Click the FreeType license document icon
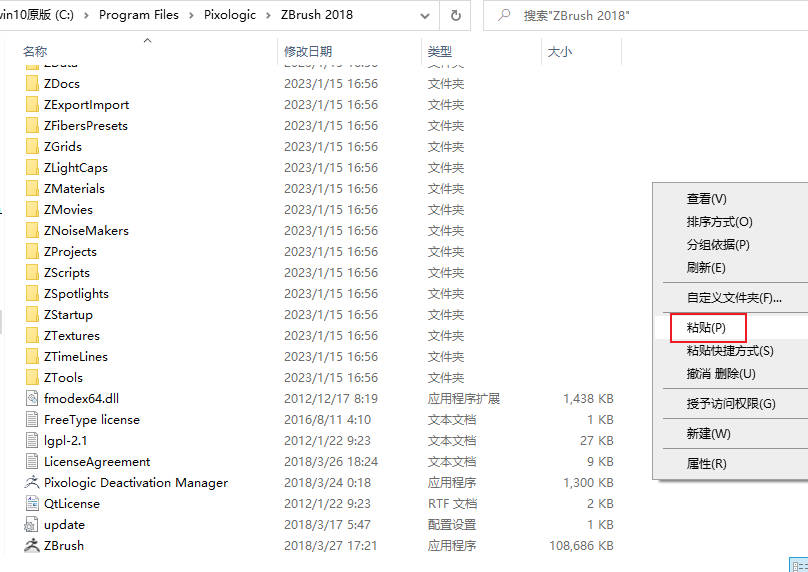 pyautogui.click(x=32, y=419)
